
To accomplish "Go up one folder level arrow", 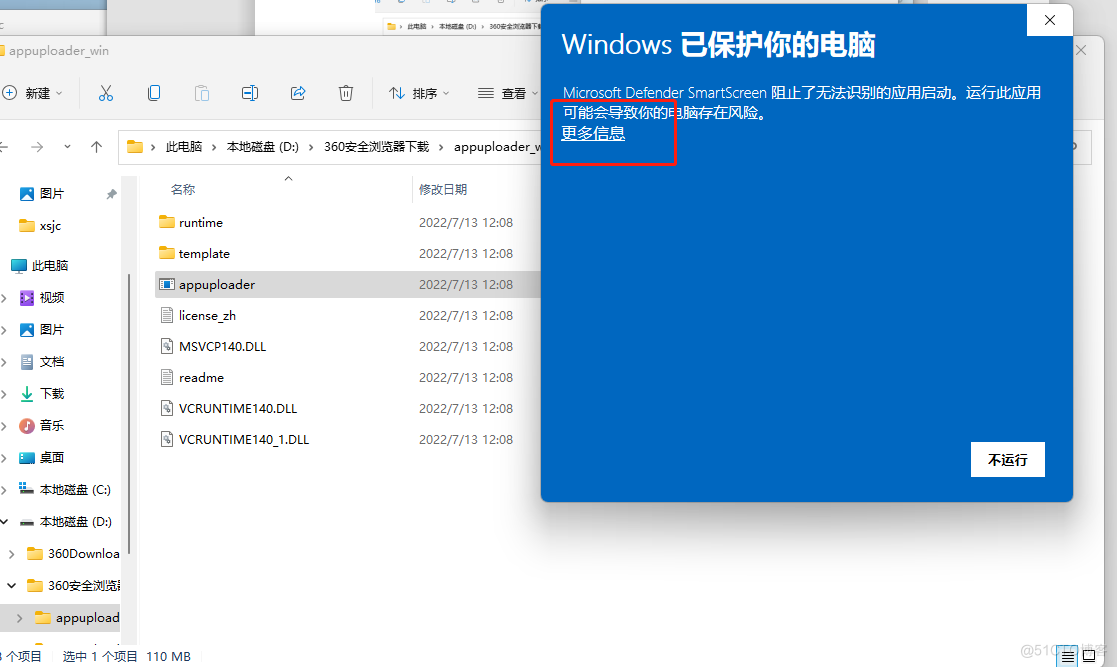I will (x=96, y=147).
